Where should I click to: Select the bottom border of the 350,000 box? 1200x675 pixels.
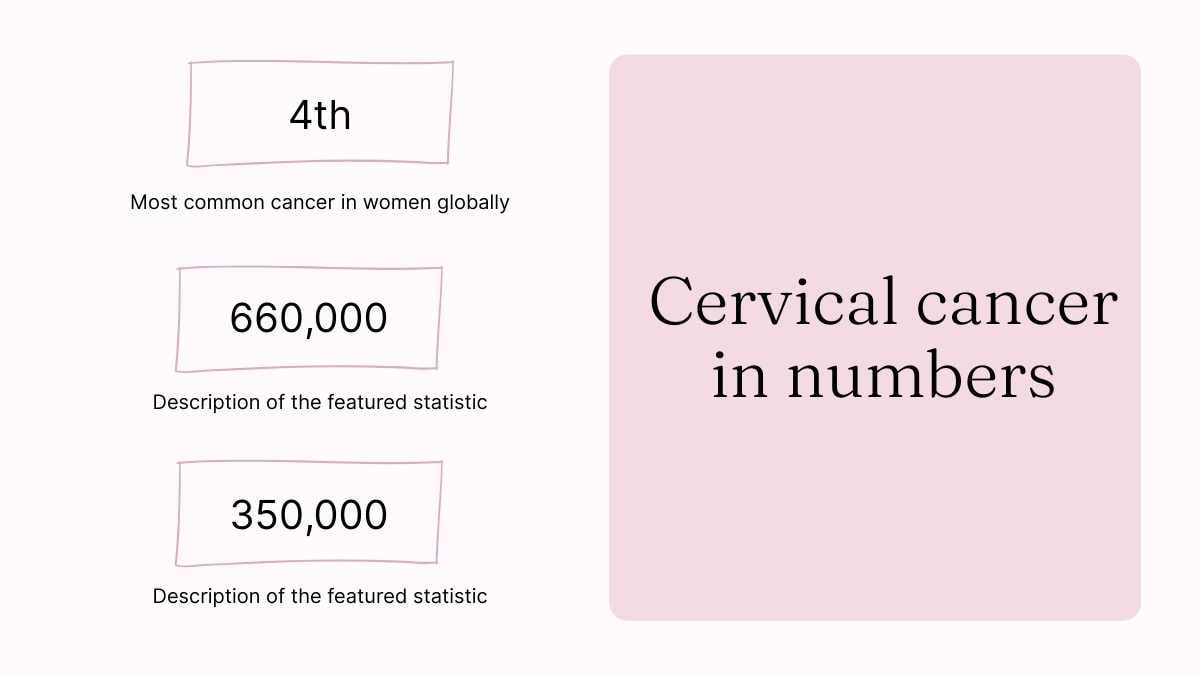pos(308,563)
